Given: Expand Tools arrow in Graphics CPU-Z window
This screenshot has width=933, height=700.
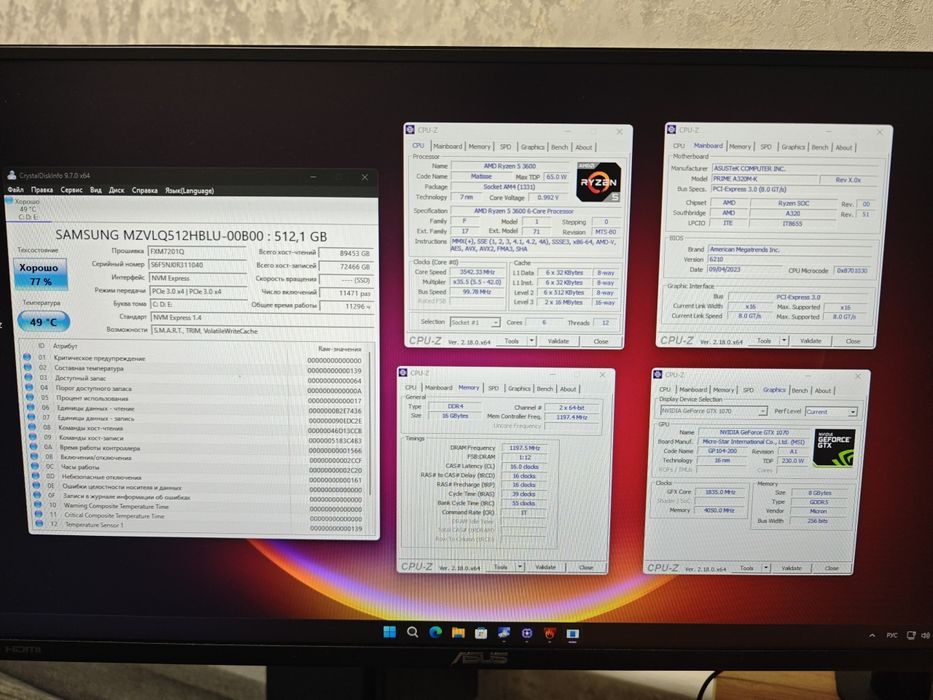Looking at the screenshot, I should [x=766, y=568].
